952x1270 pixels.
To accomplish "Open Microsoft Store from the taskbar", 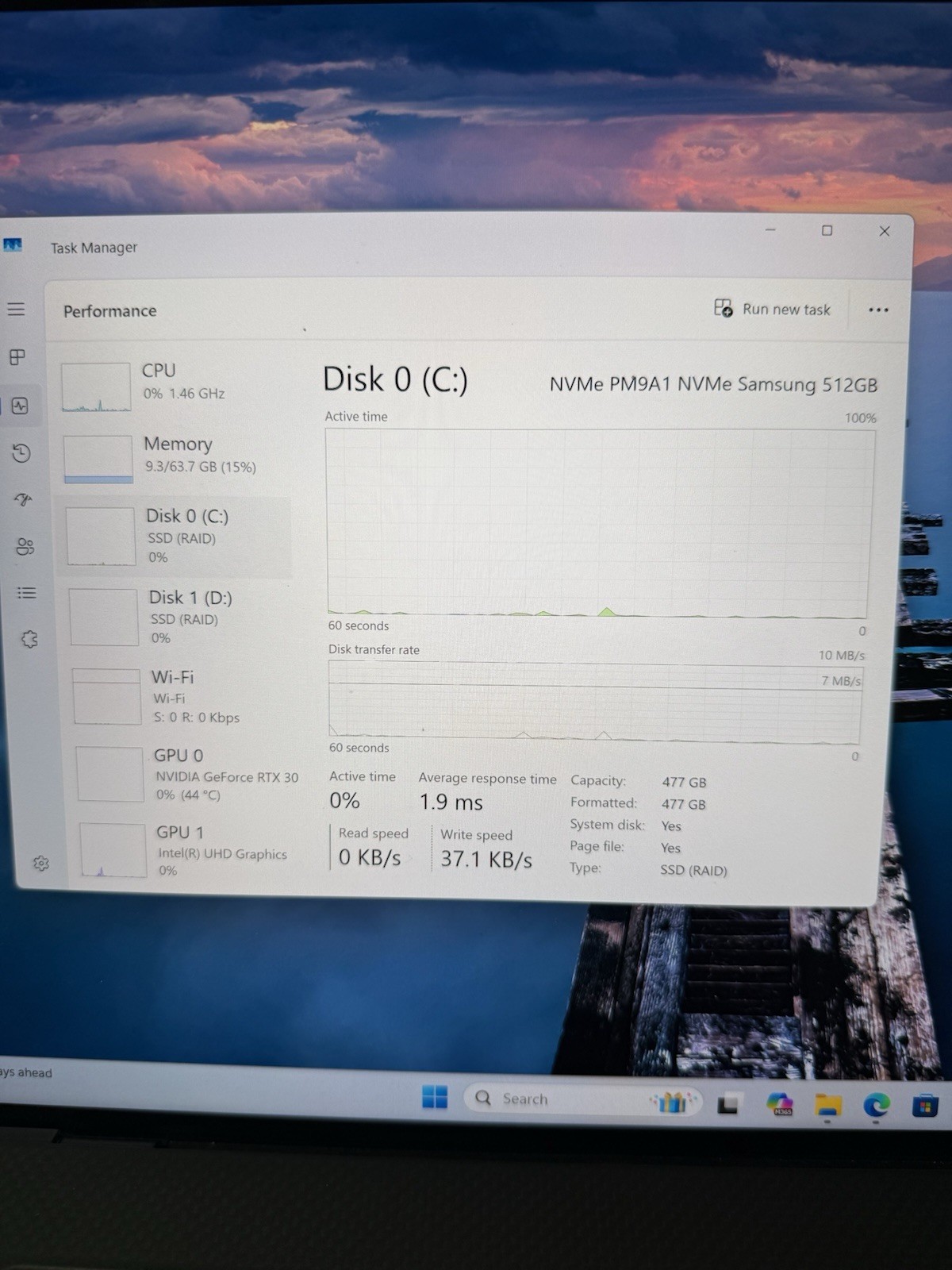I will (925, 1105).
